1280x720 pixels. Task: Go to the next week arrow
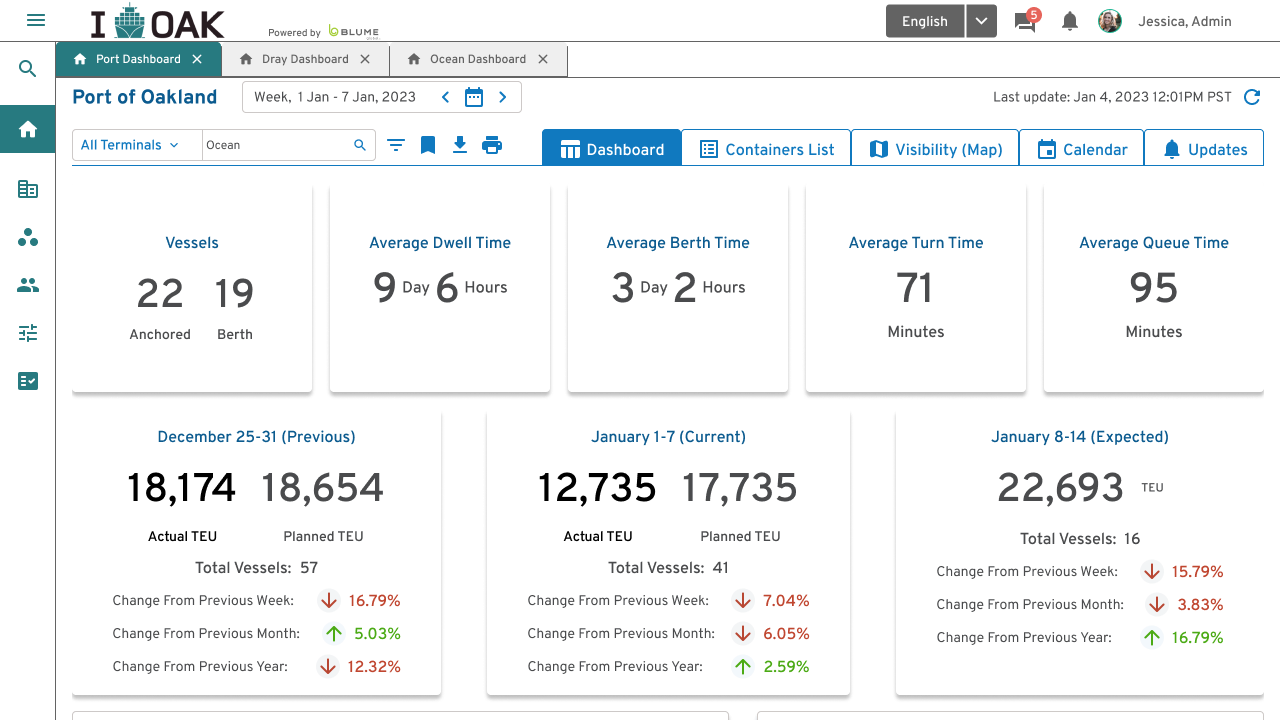503,97
